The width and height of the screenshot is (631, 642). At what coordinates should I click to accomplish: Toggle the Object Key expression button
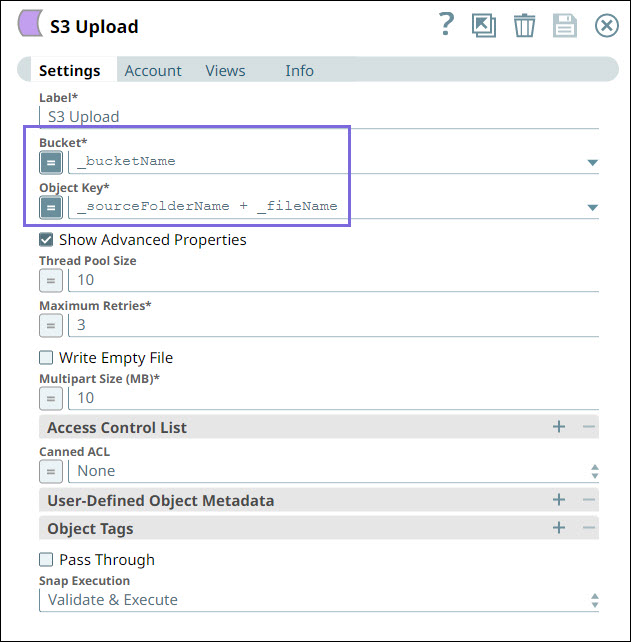pos(51,206)
